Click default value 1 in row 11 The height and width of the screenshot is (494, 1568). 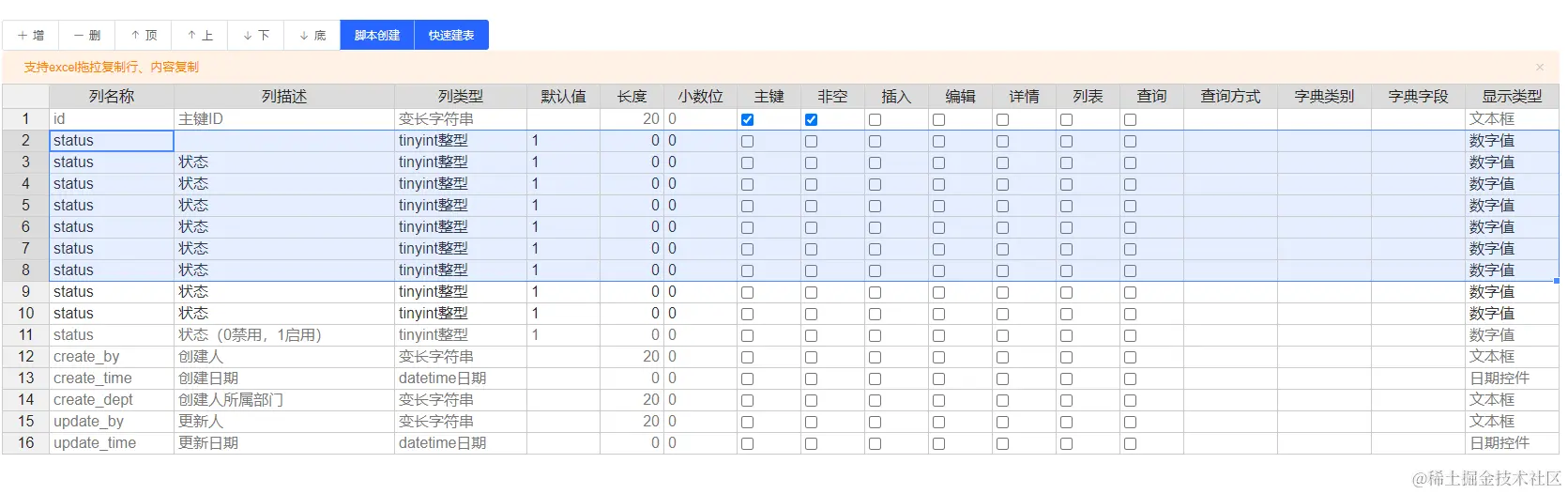pyautogui.click(x=563, y=335)
